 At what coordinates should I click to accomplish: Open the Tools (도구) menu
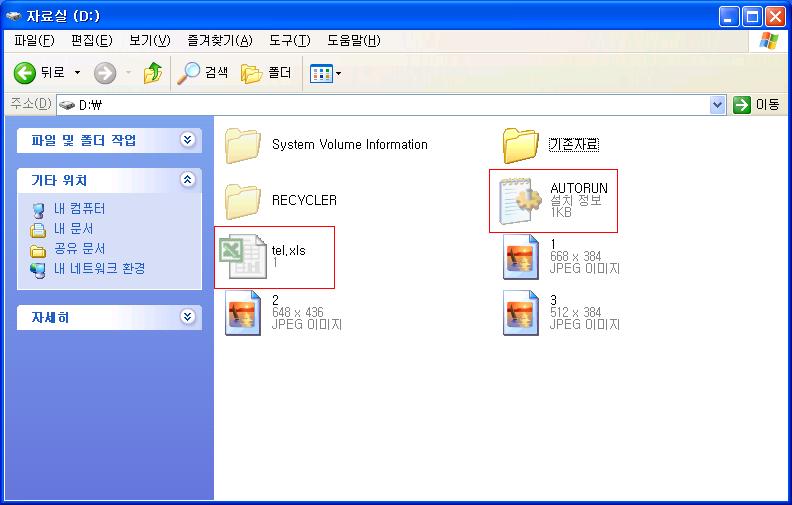(289, 40)
